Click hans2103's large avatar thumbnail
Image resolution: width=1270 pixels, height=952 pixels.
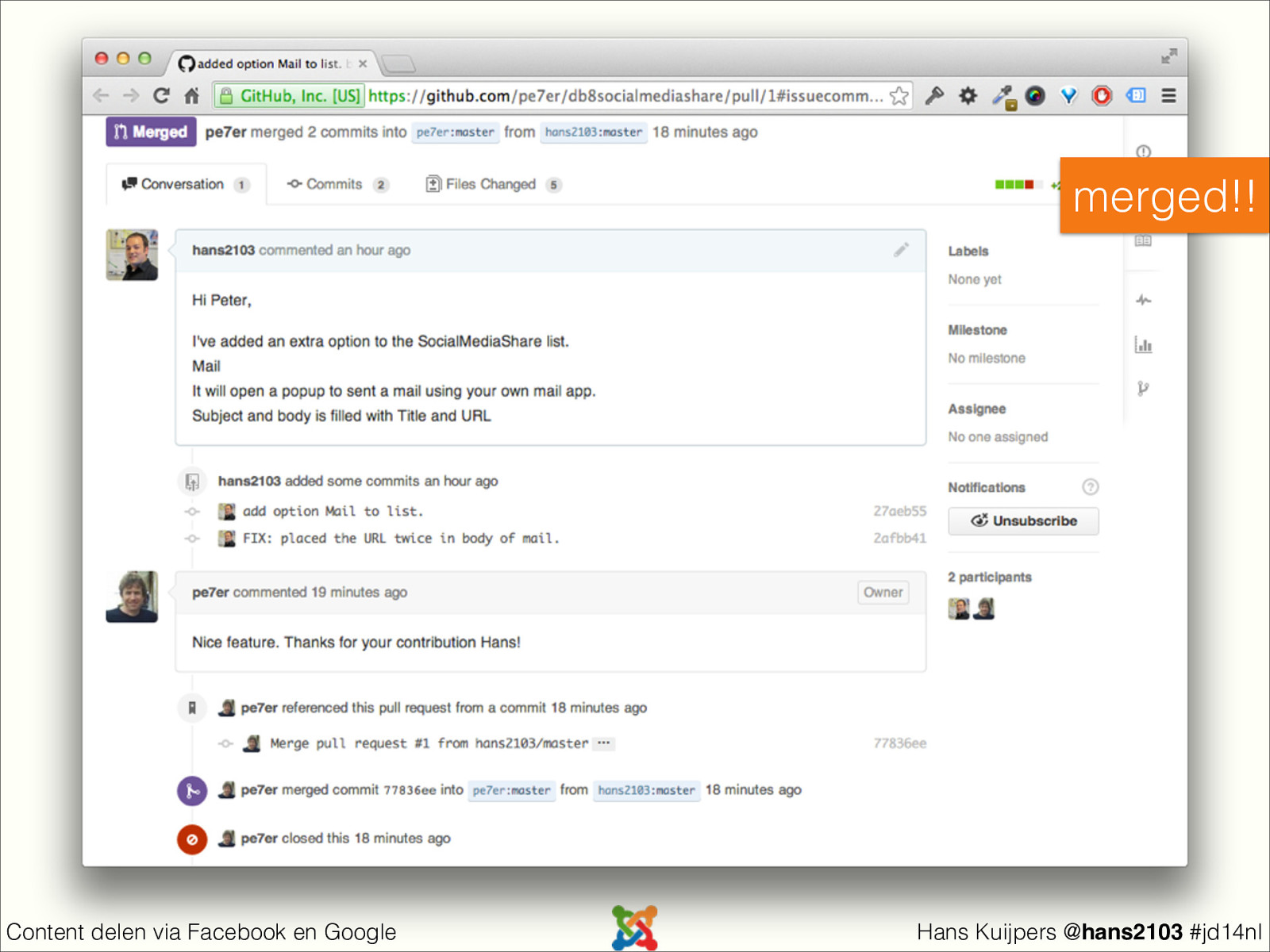[x=132, y=255]
